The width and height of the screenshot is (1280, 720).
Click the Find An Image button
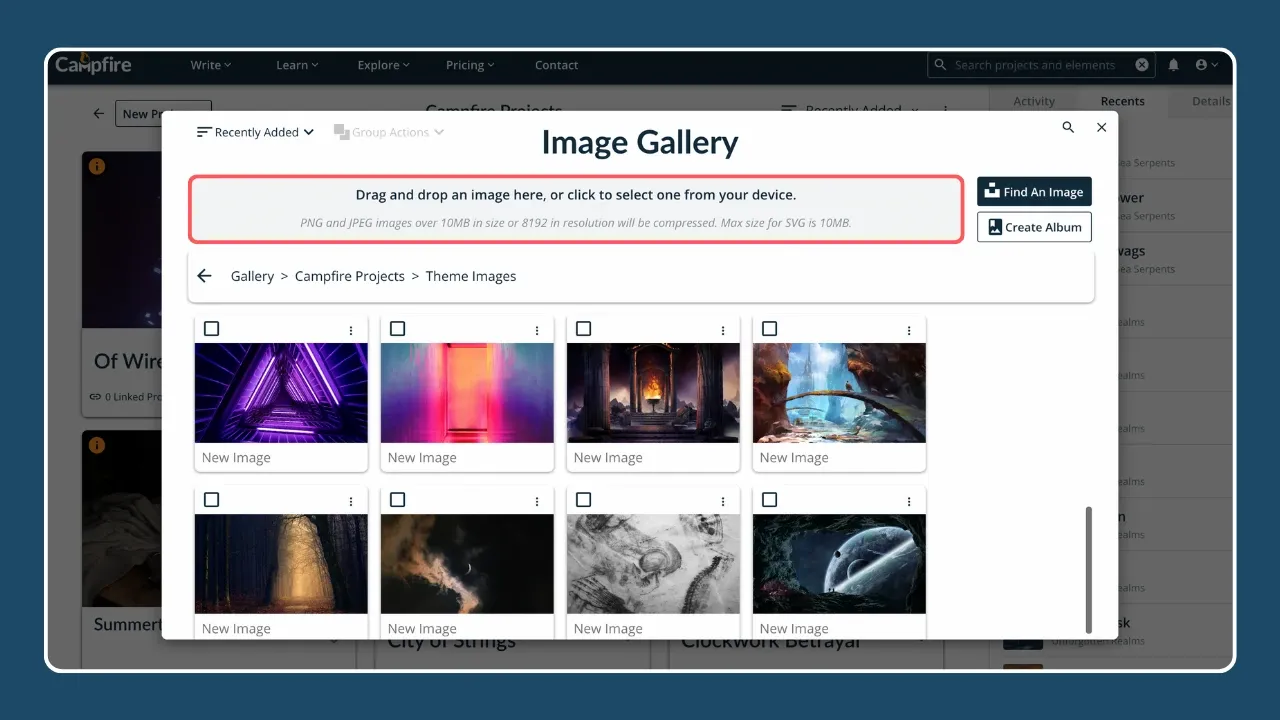[x=1034, y=192]
